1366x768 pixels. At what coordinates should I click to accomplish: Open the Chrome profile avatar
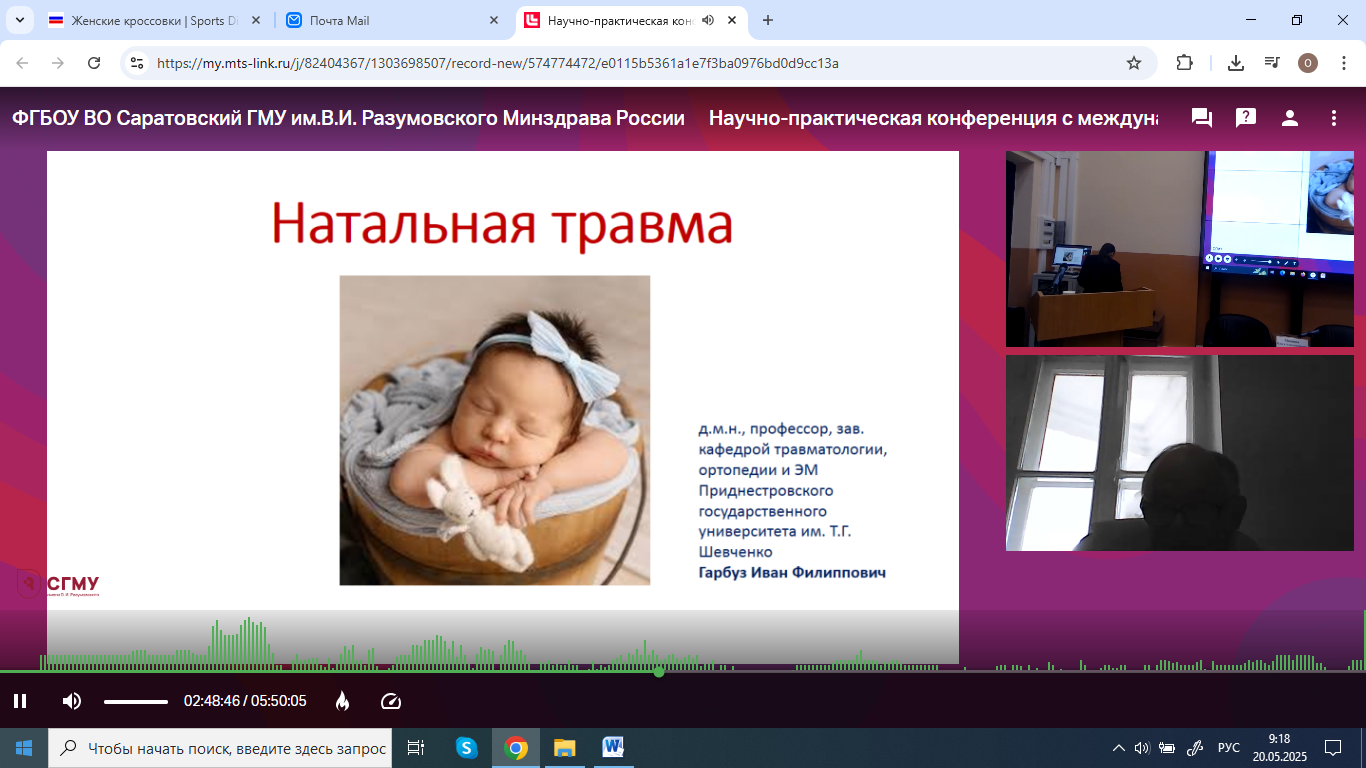[x=1308, y=63]
